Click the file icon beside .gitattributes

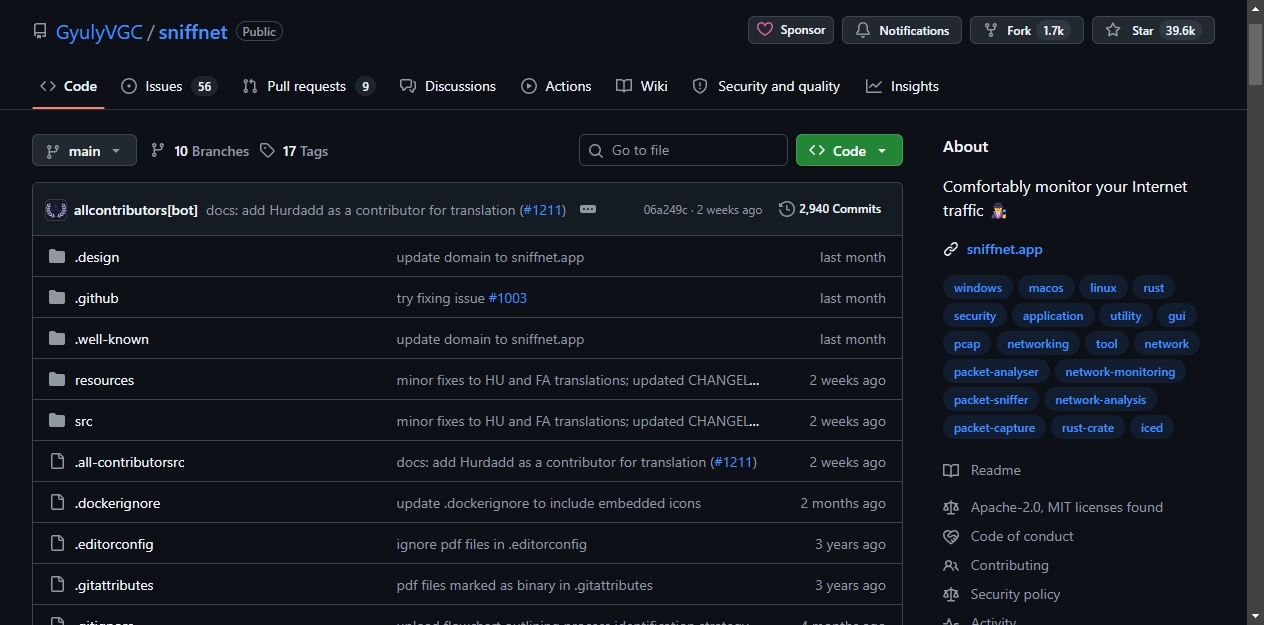coord(57,585)
